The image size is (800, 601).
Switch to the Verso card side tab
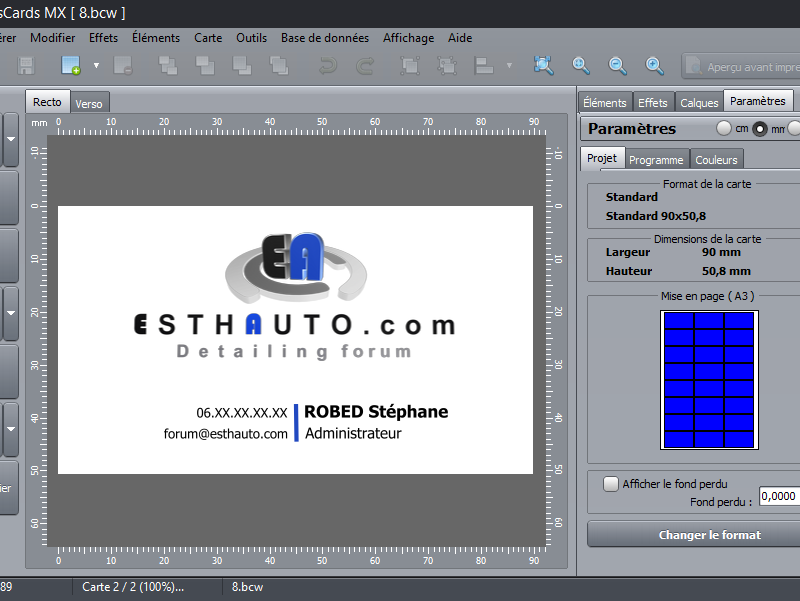tap(89, 104)
